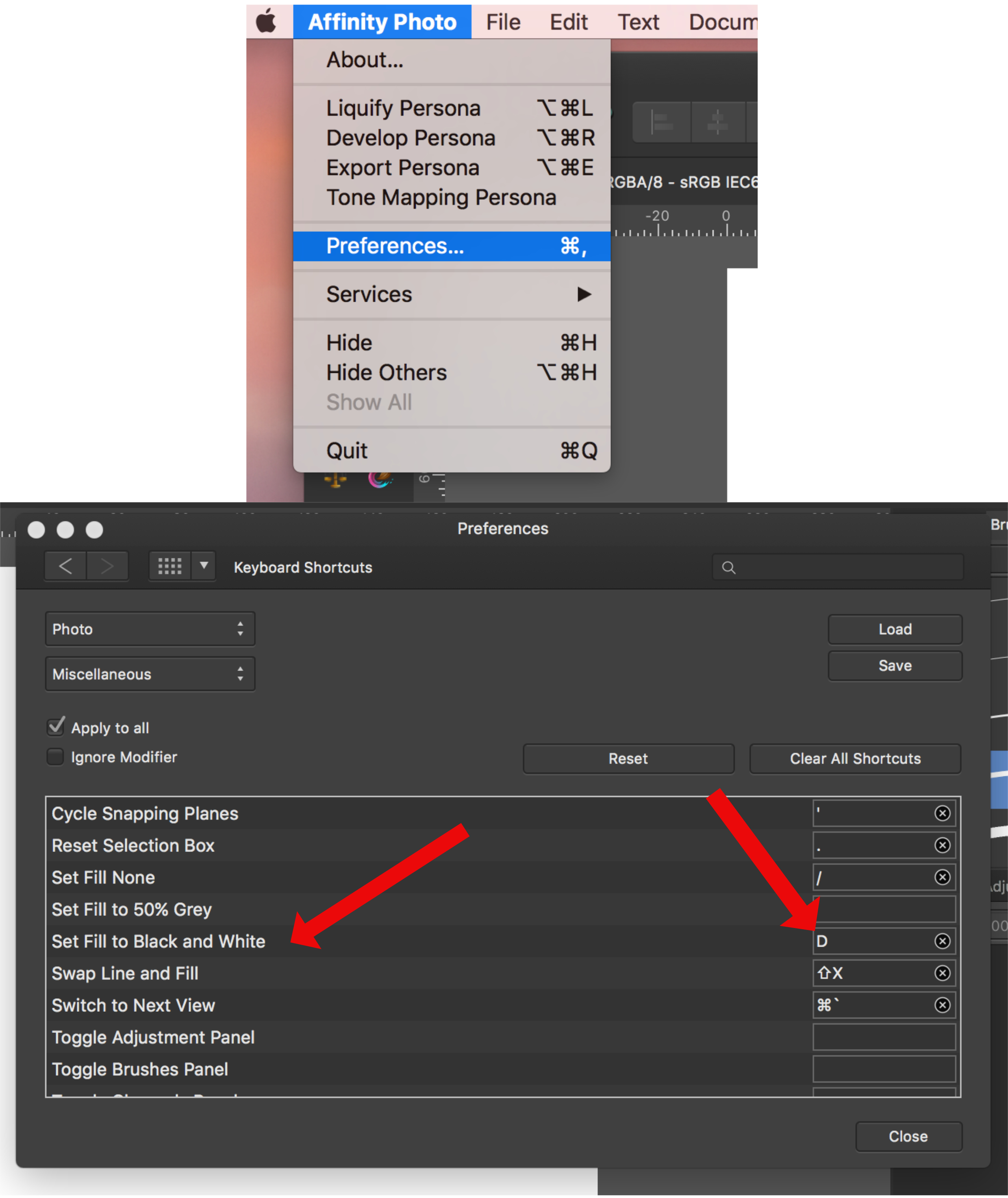Click Toggle Adjustment Panel shortcut field
The width and height of the screenshot is (1008, 1198).
pos(884,1037)
